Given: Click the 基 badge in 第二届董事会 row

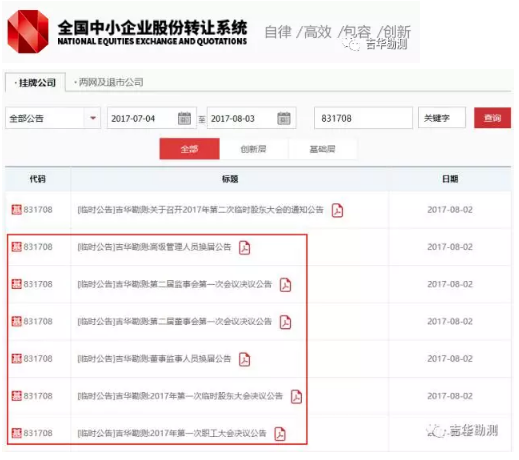Looking at the screenshot, I should (x=17, y=322).
